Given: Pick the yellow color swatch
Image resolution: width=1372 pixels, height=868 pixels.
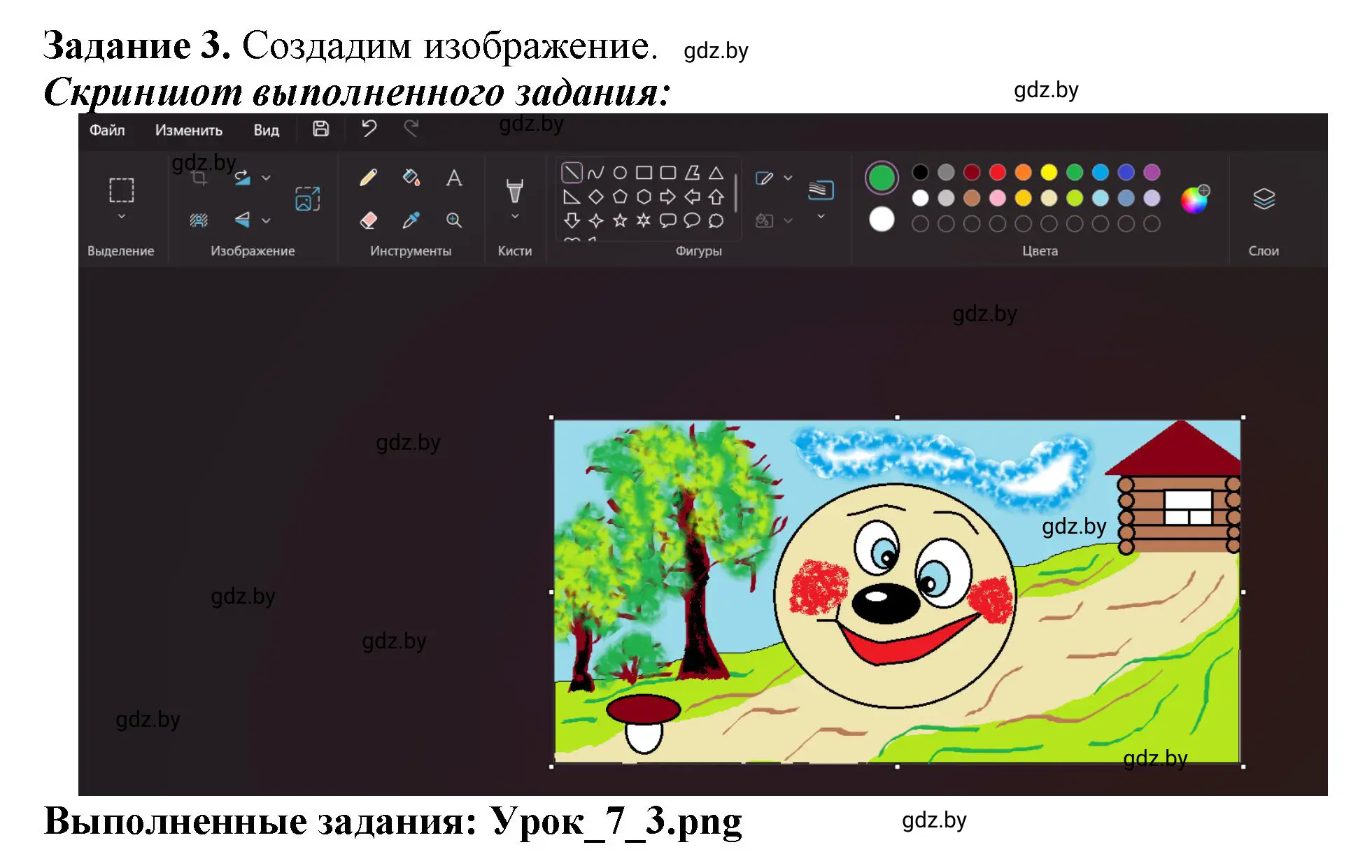Looking at the screenshot, I should click(1049, 172).
